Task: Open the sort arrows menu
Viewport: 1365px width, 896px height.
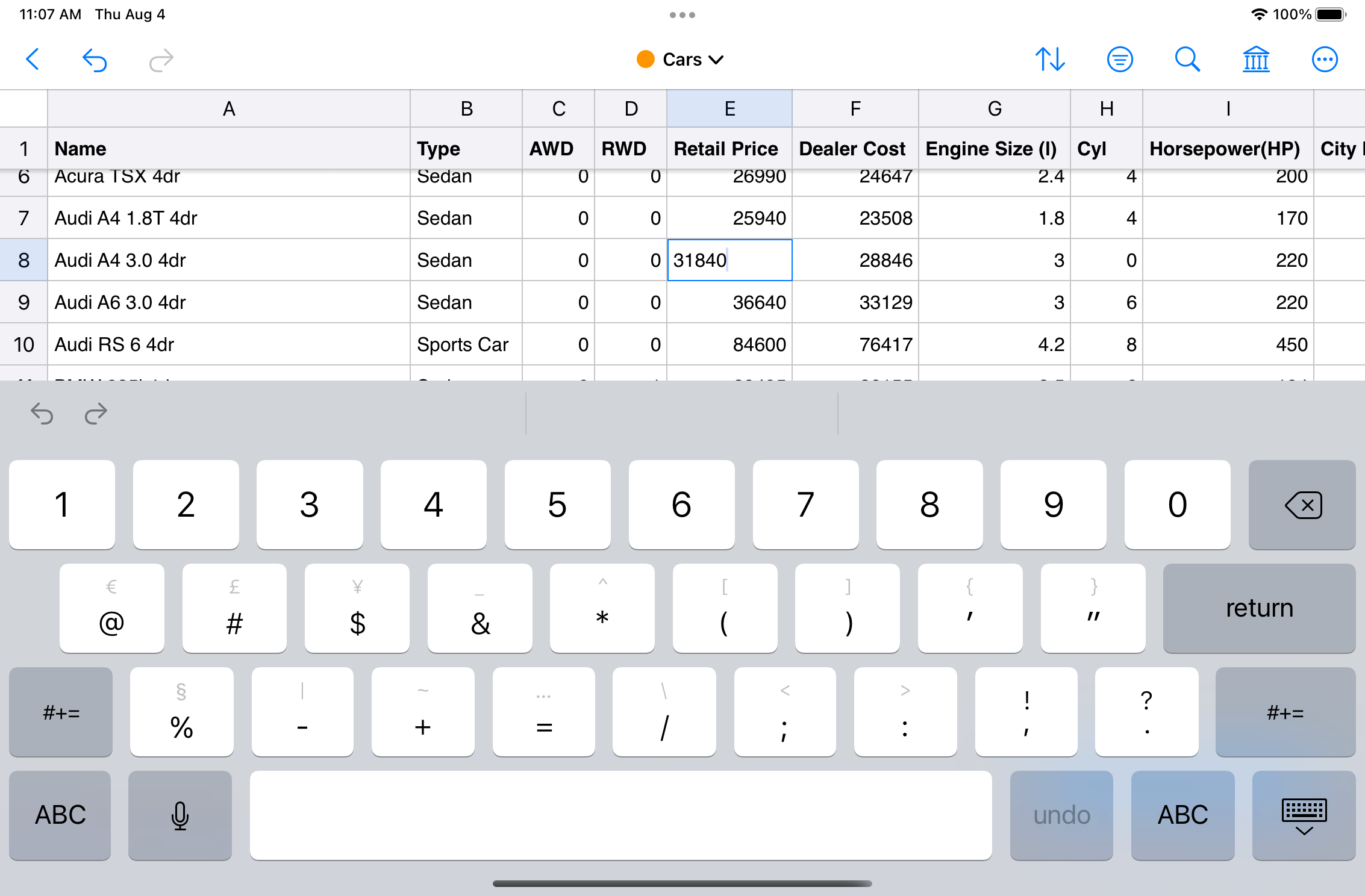Action: coord(1050,60)
